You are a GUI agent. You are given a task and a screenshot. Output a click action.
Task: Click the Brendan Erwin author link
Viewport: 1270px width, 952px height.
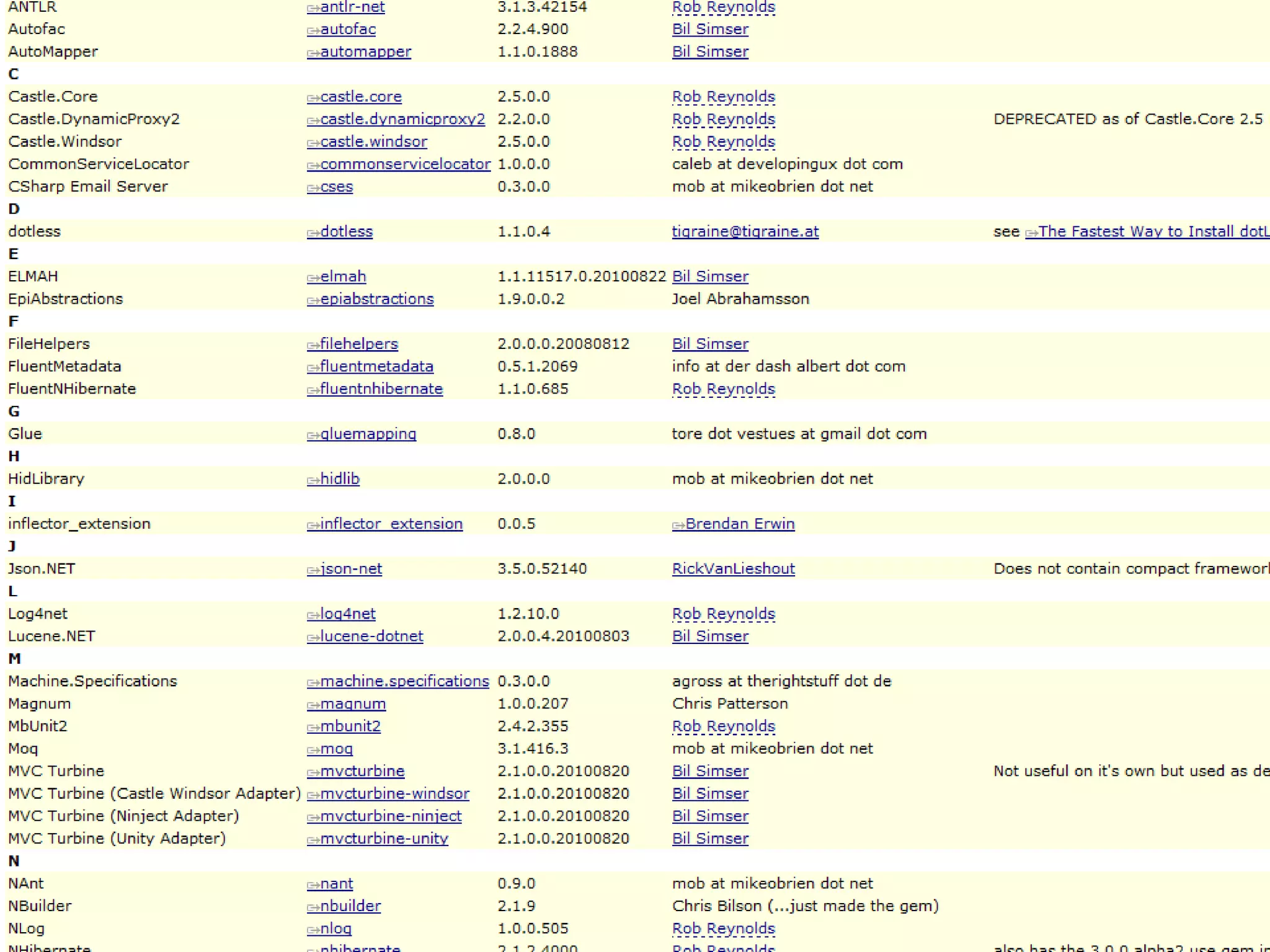pos(739,524)
